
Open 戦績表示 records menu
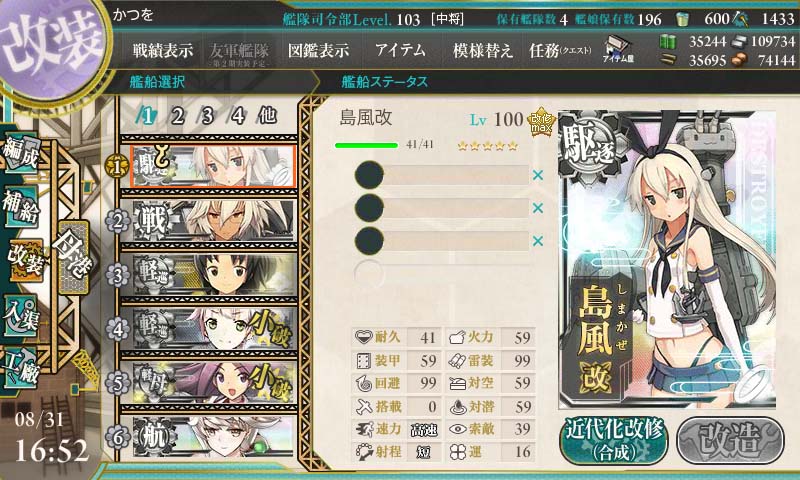pyautogui.click(x=163, y=50)
